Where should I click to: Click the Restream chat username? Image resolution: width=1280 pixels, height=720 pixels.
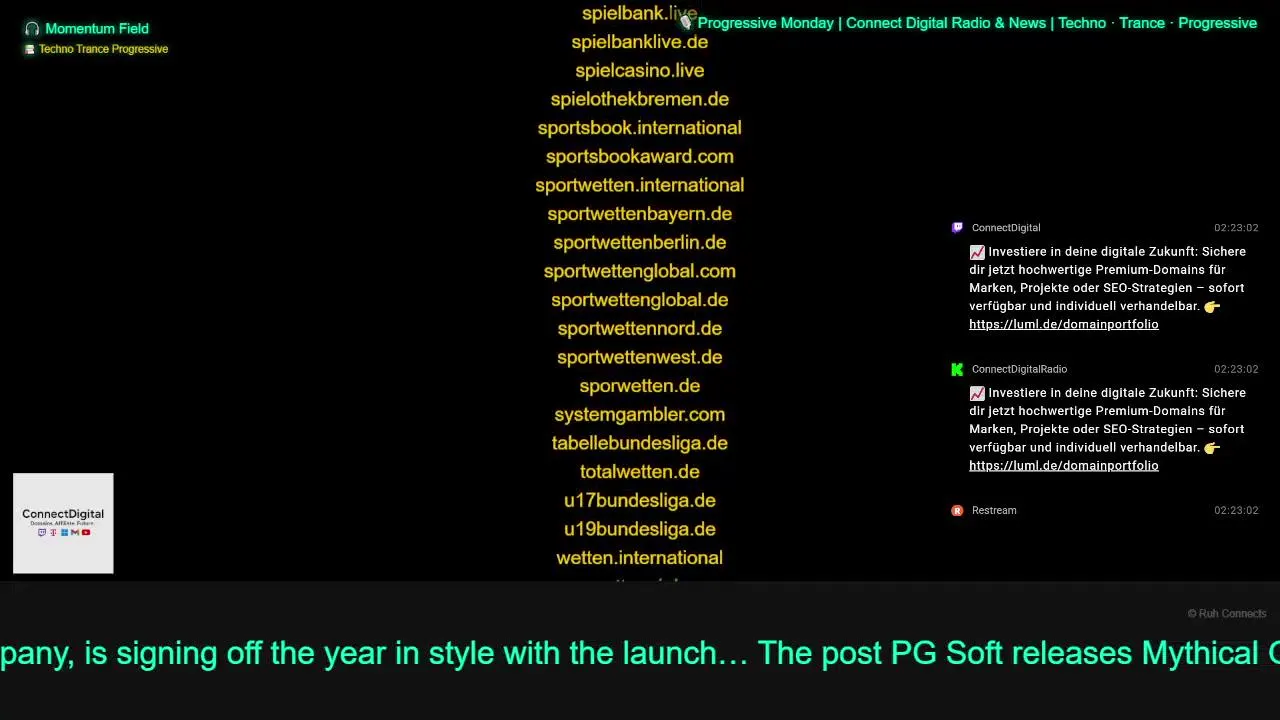coord(994,510)
